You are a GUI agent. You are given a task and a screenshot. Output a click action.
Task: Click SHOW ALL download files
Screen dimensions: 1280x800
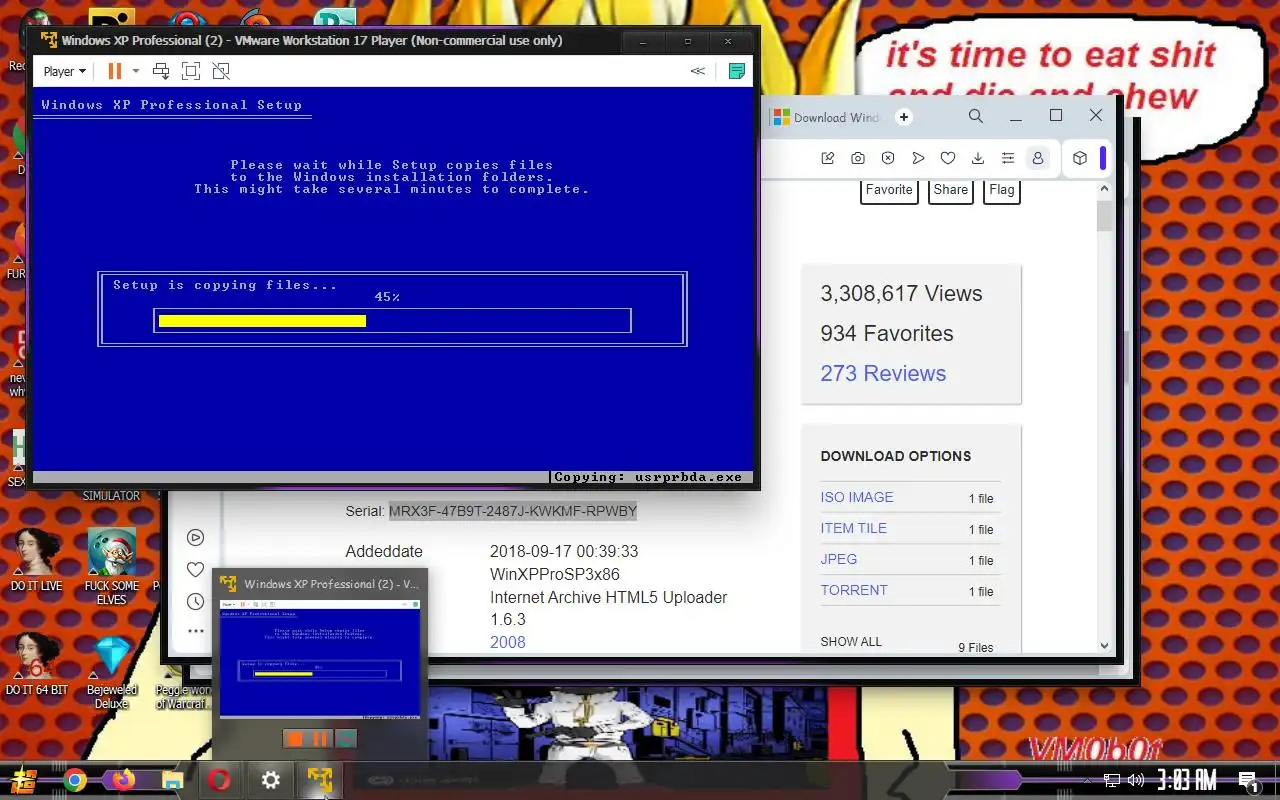pyautogui.click(x=851, y=641)
